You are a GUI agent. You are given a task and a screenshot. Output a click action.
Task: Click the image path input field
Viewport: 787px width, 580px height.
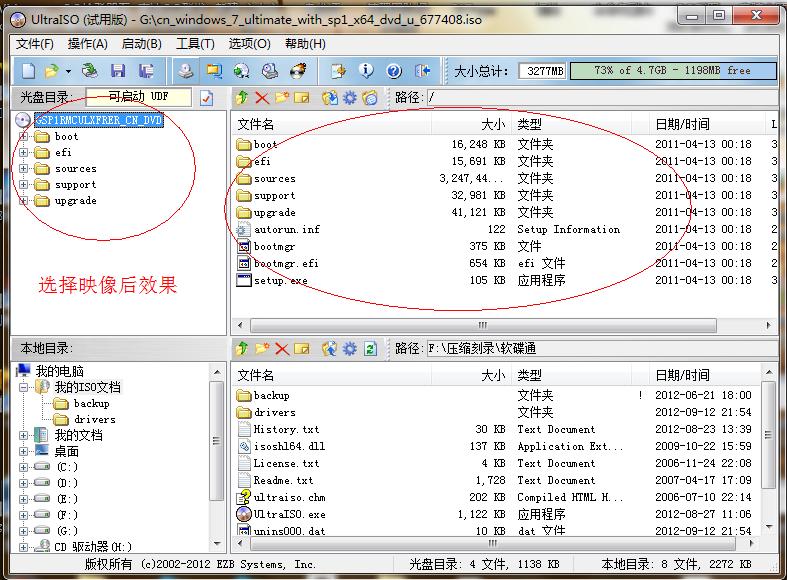pos(600,98)
